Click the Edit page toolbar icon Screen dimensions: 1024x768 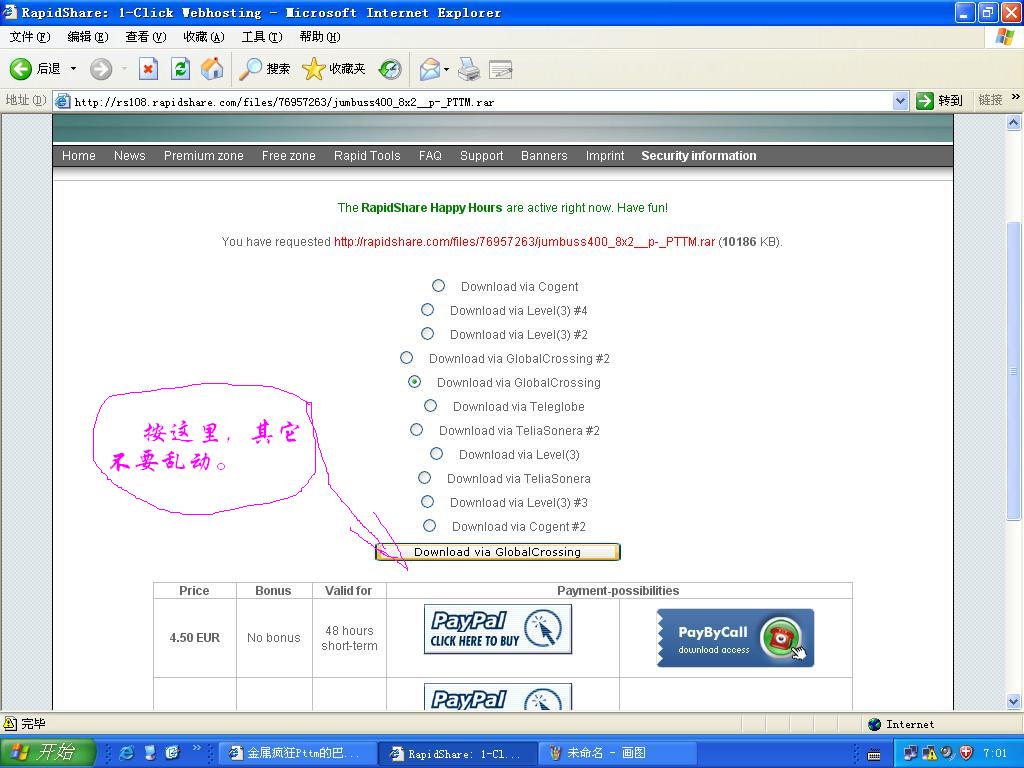click(500, 69)
